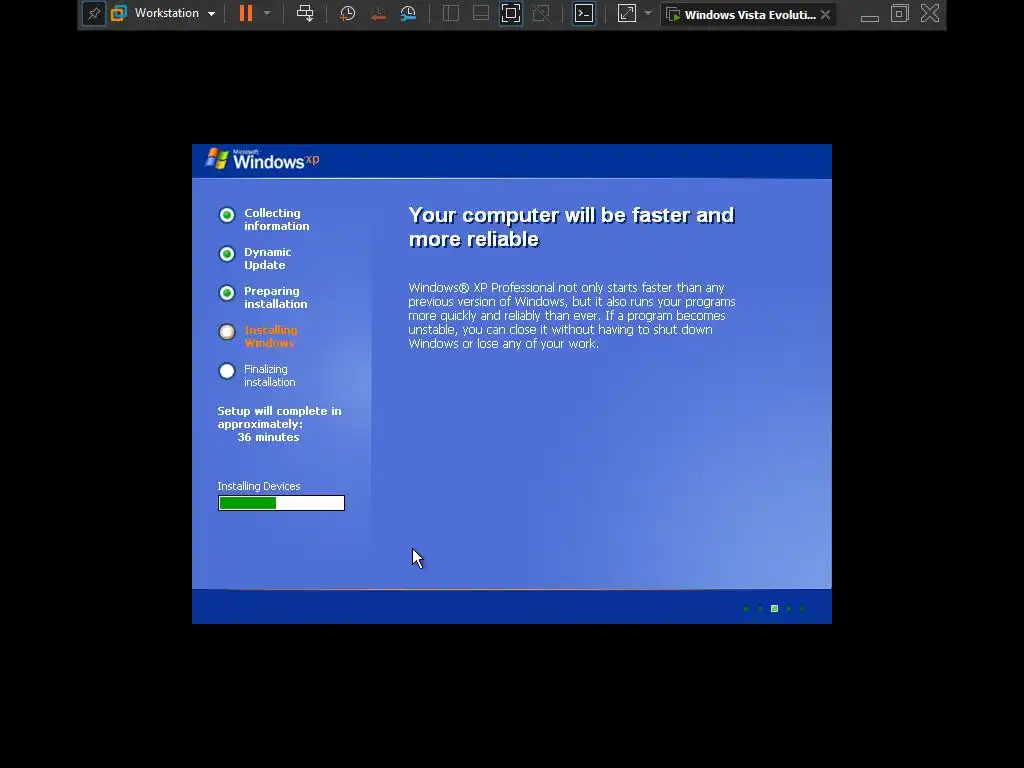Enter full screen mode
Viewport: 1024px width, 768px height.
511,13
